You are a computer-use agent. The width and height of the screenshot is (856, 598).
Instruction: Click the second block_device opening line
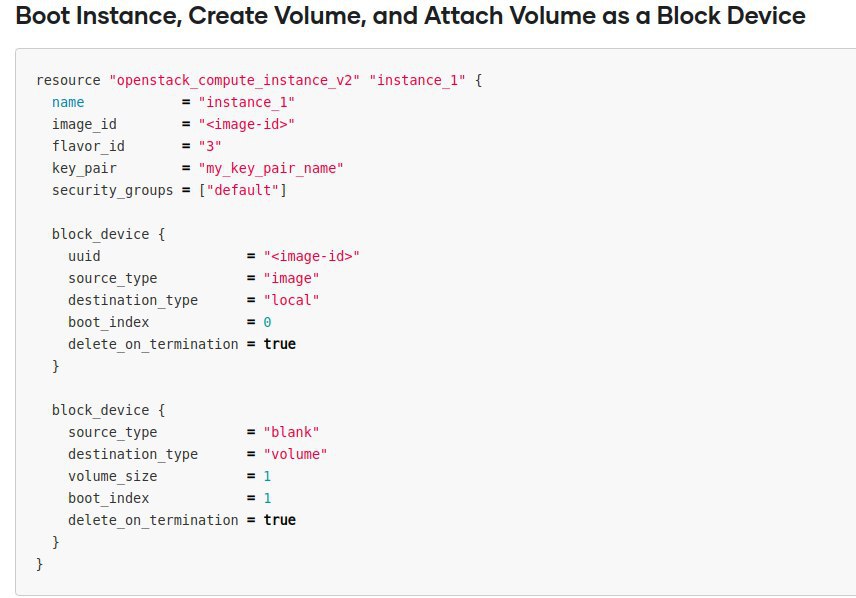tap(108, 410)
